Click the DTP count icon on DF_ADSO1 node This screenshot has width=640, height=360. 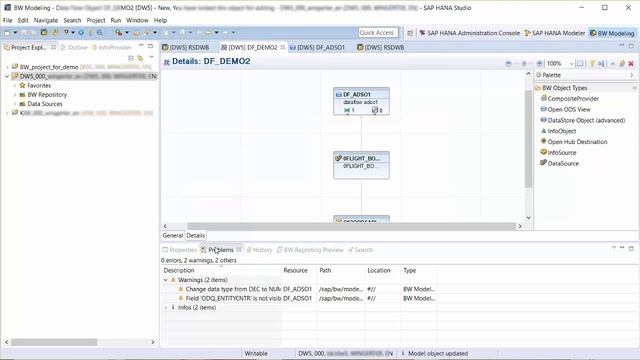(x=375, y=110)
